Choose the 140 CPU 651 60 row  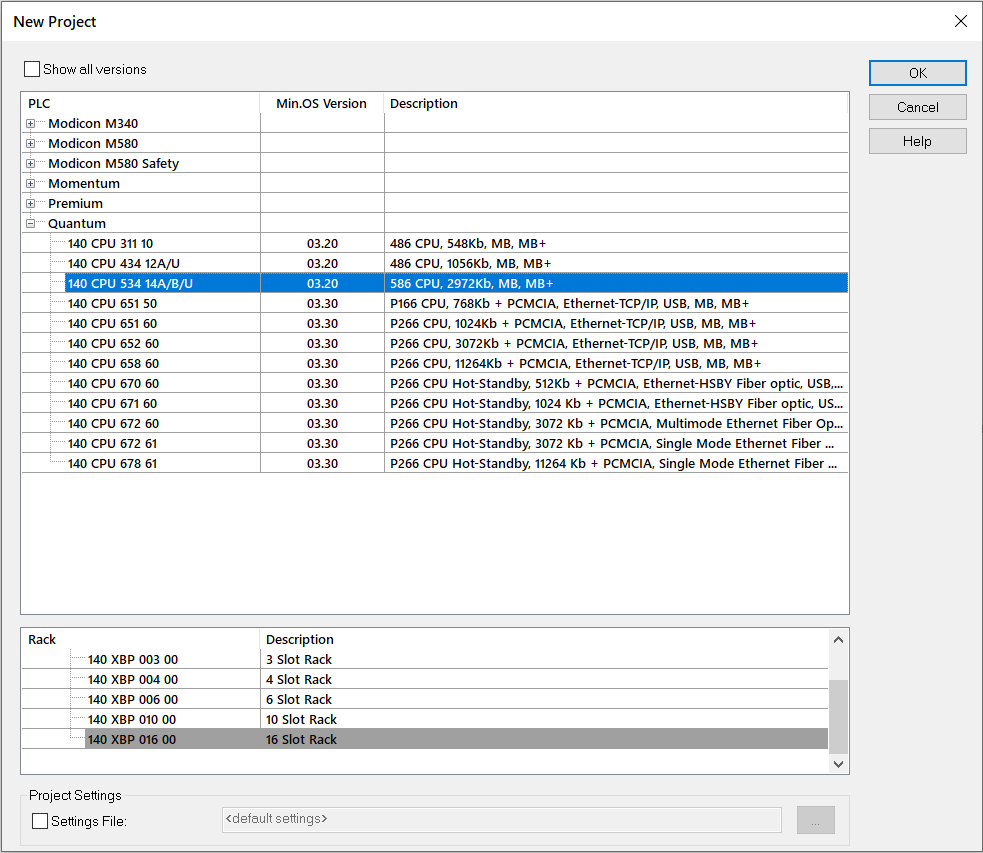pos(434,323)
